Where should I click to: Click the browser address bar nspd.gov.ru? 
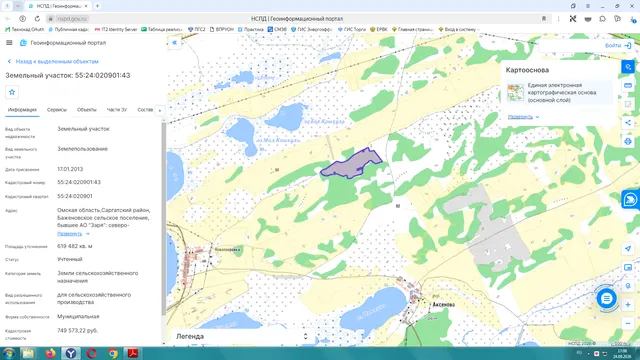pos(72,19)
